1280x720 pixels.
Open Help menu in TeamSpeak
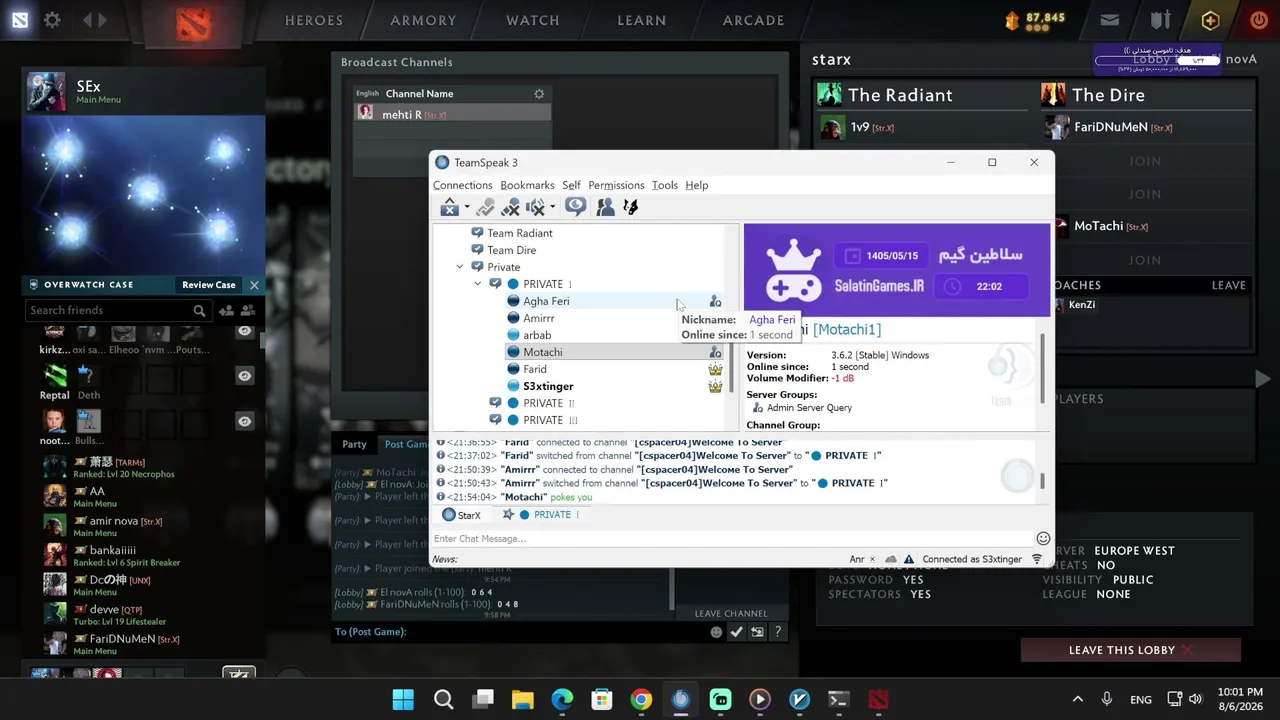pos(696,185)
